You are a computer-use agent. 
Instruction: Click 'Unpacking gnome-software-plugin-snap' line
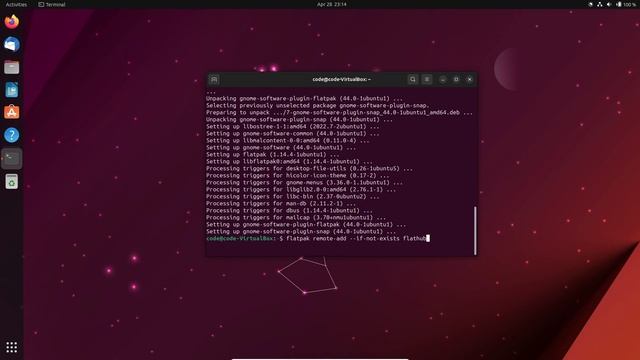tap(299, 120)
